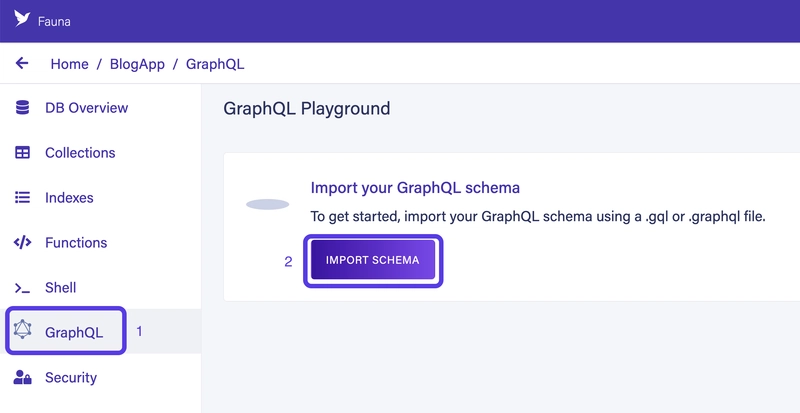Click the GraphQL logo icon in sidebar

(22, 329)
